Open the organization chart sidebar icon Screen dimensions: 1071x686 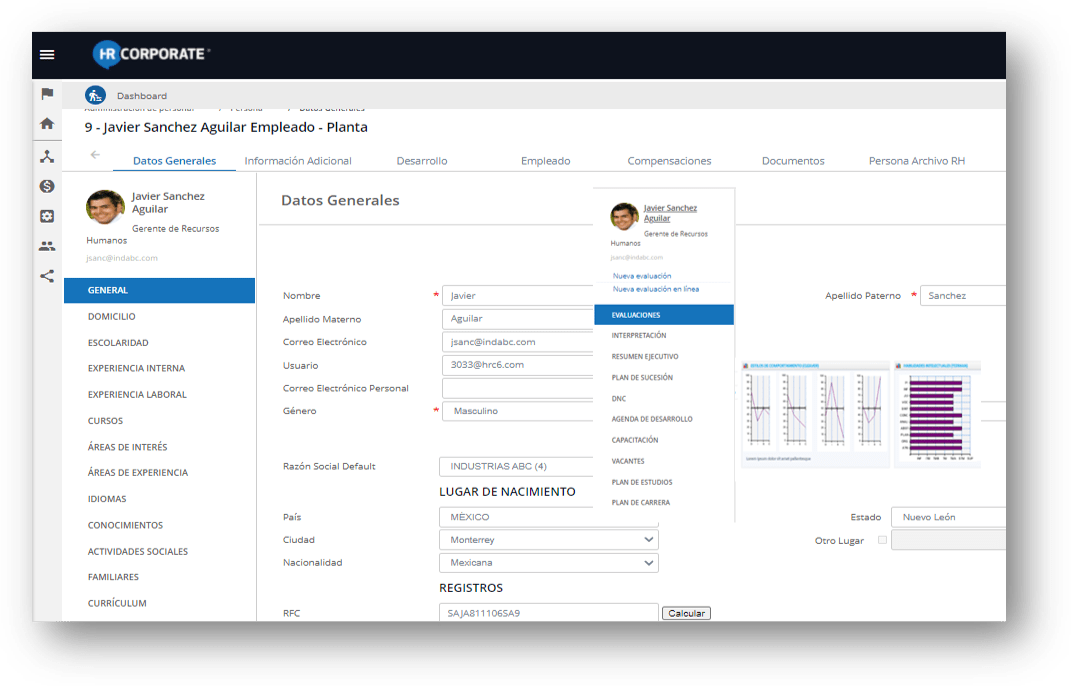point(47,156)
